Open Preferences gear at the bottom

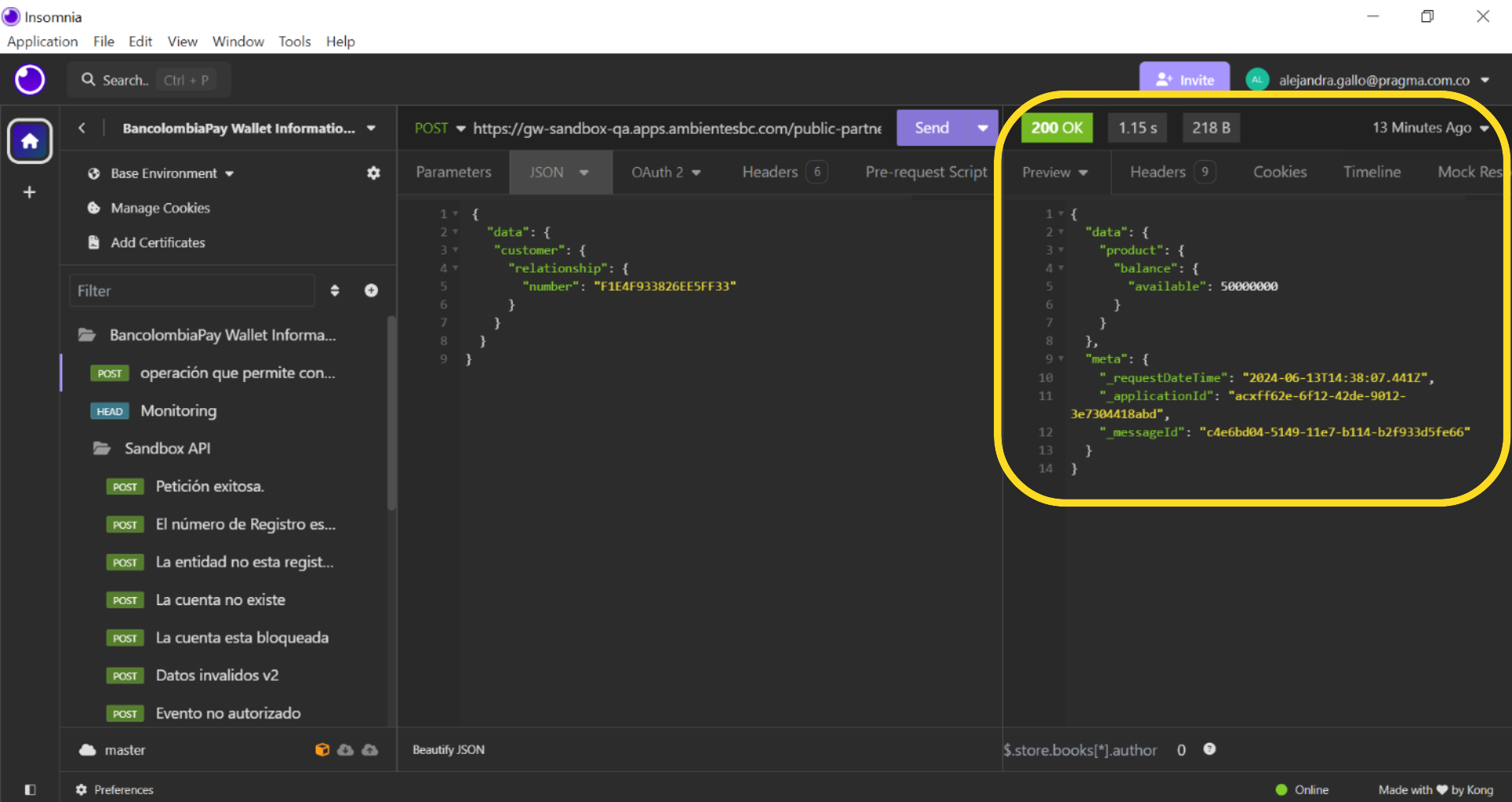pos(81,789)
